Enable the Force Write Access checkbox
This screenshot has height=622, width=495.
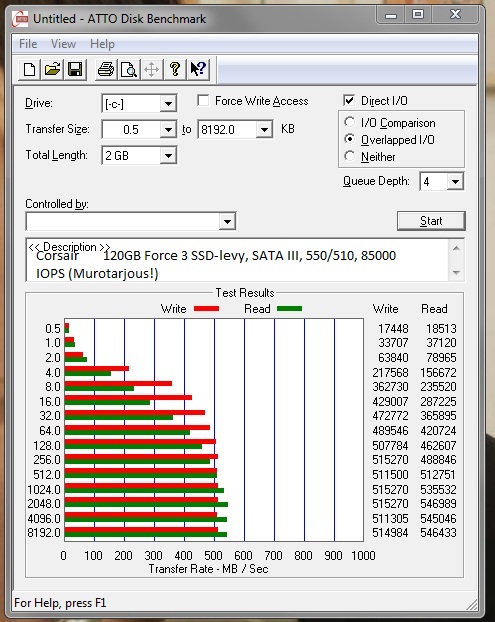pos(203,100)
